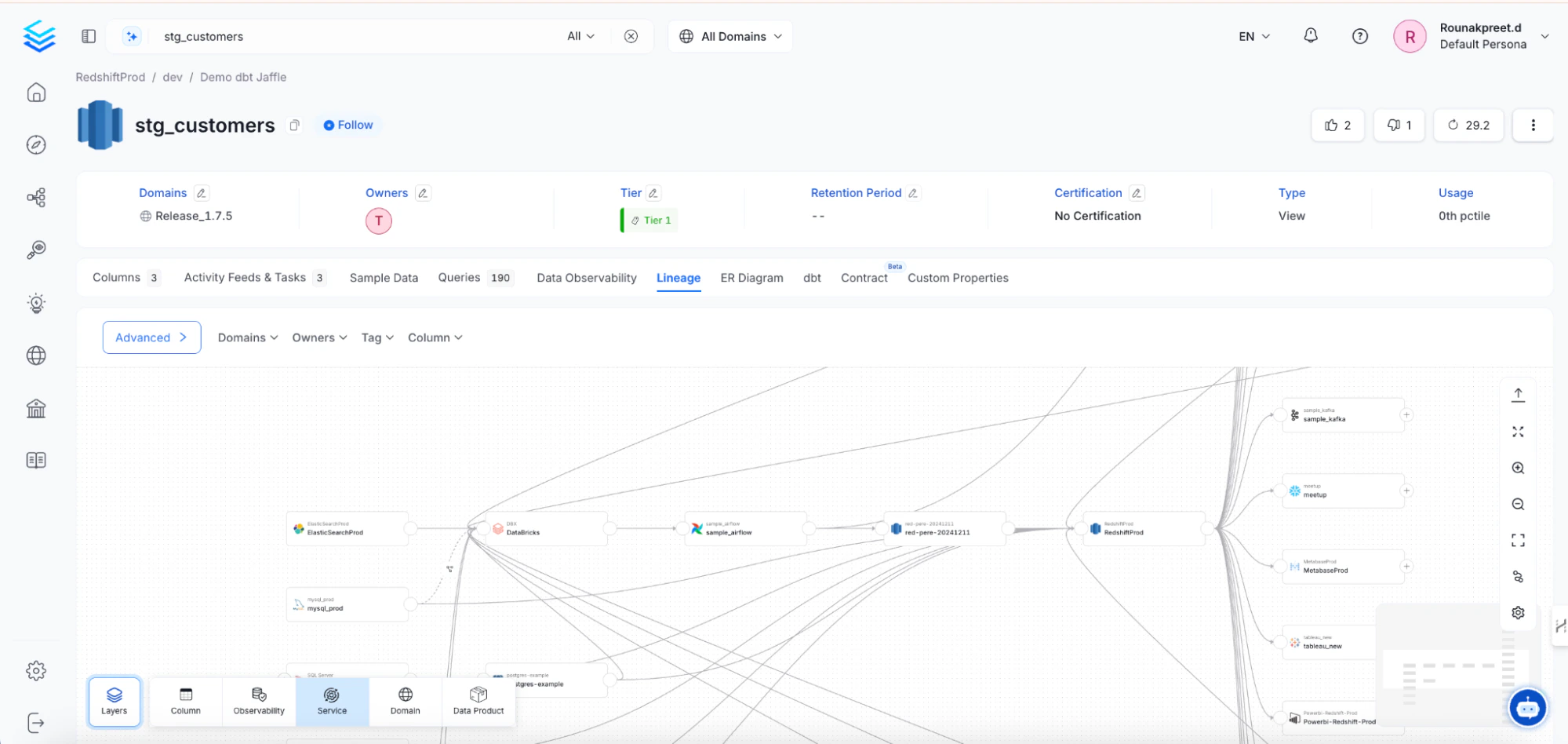
Task: Toggle Follow for stg_customers
Action: [x=348, y=126]
